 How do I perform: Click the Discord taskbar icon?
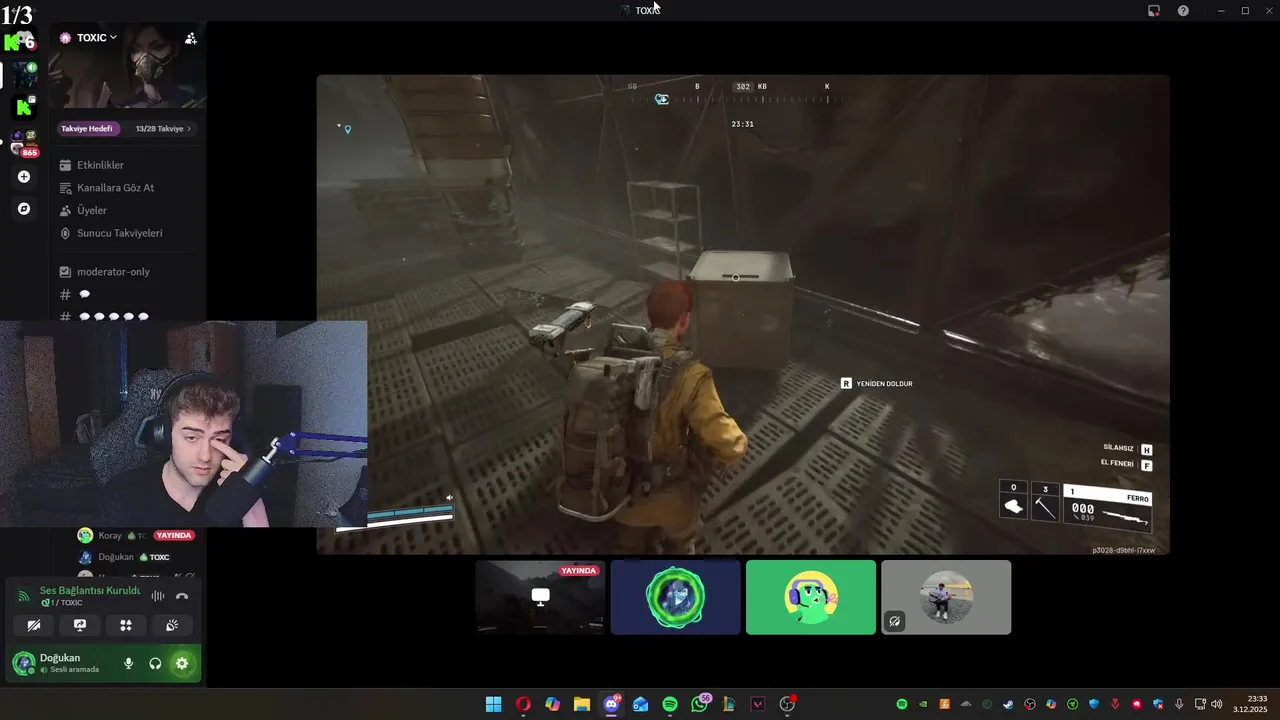[611, 704]
